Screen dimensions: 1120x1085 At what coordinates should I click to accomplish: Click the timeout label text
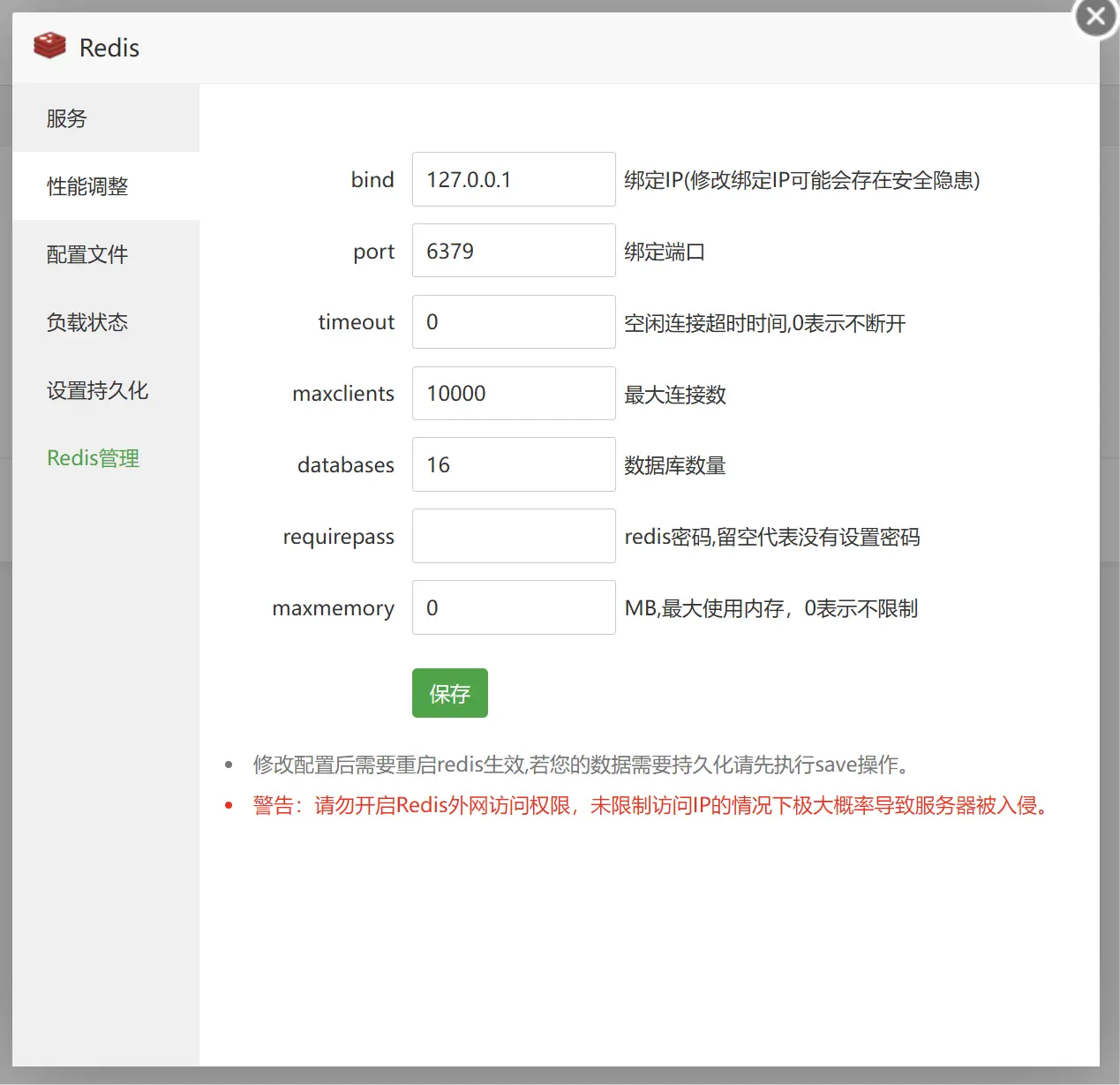pyautogui.click(x=357, y=322)
